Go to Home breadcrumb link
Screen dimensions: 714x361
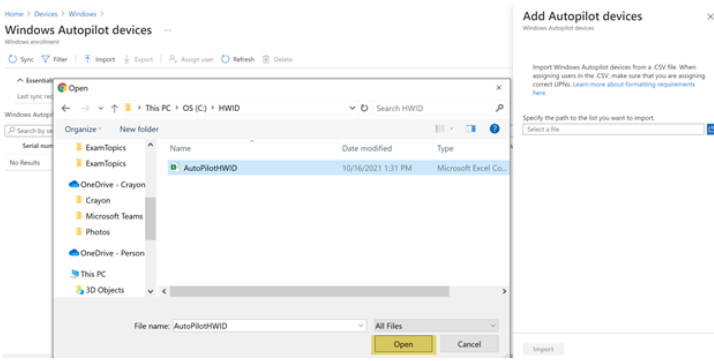(14, 14)
